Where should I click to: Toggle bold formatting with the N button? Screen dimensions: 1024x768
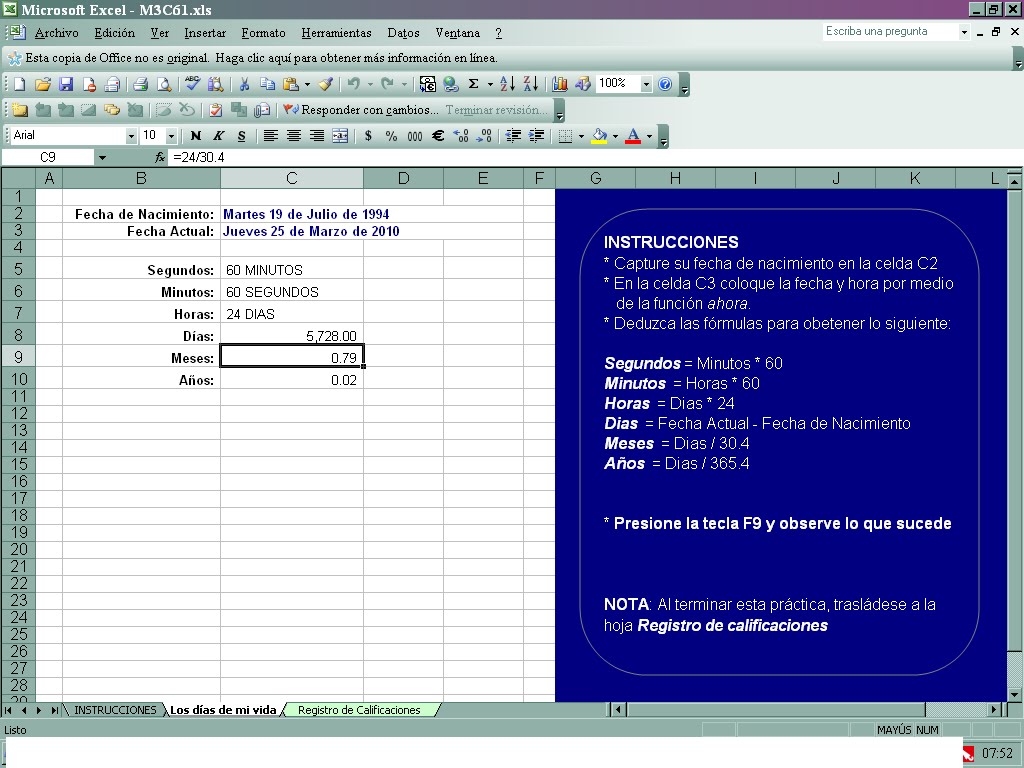coord(196,136)
